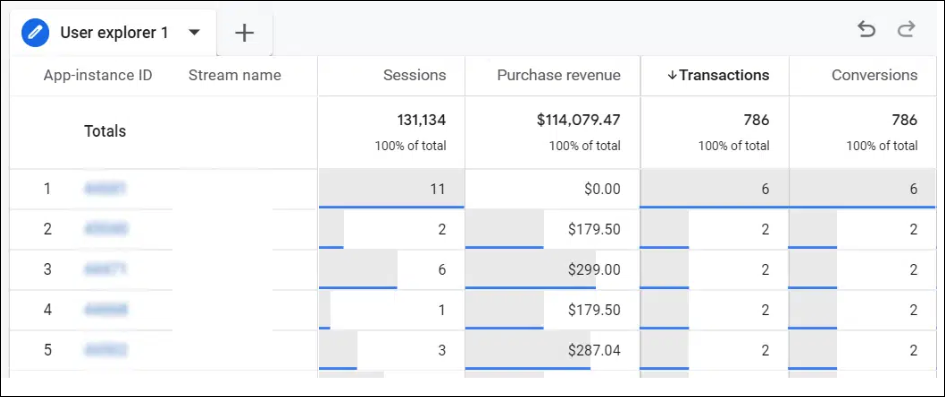Open the blurred app-instance ID in row 3

click(x=105, y=270)
